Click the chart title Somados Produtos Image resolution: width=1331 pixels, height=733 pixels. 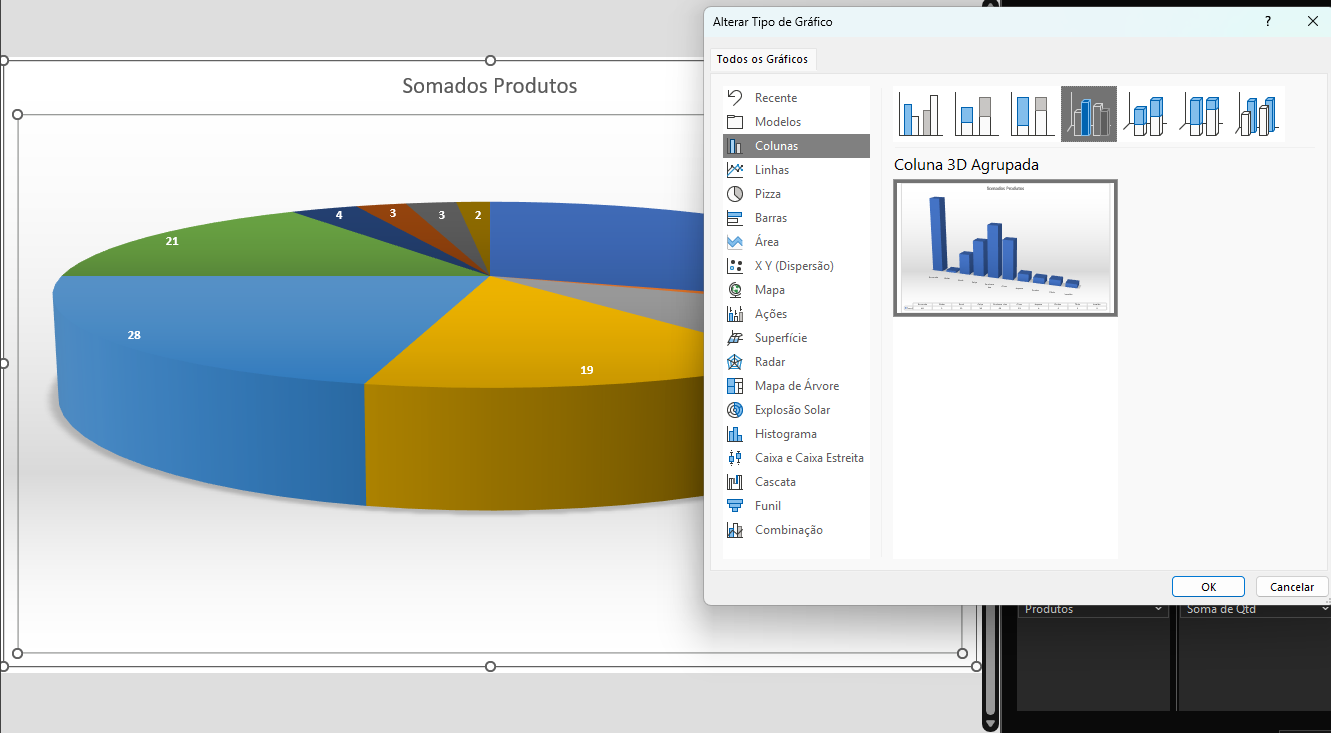coord(490,86)
